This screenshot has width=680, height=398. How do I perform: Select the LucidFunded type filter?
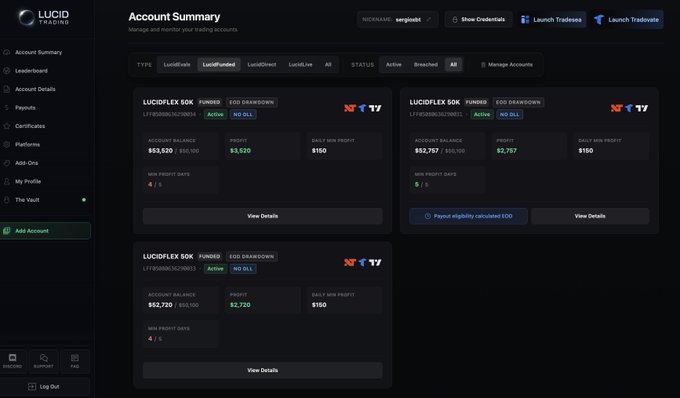(219, 65)
